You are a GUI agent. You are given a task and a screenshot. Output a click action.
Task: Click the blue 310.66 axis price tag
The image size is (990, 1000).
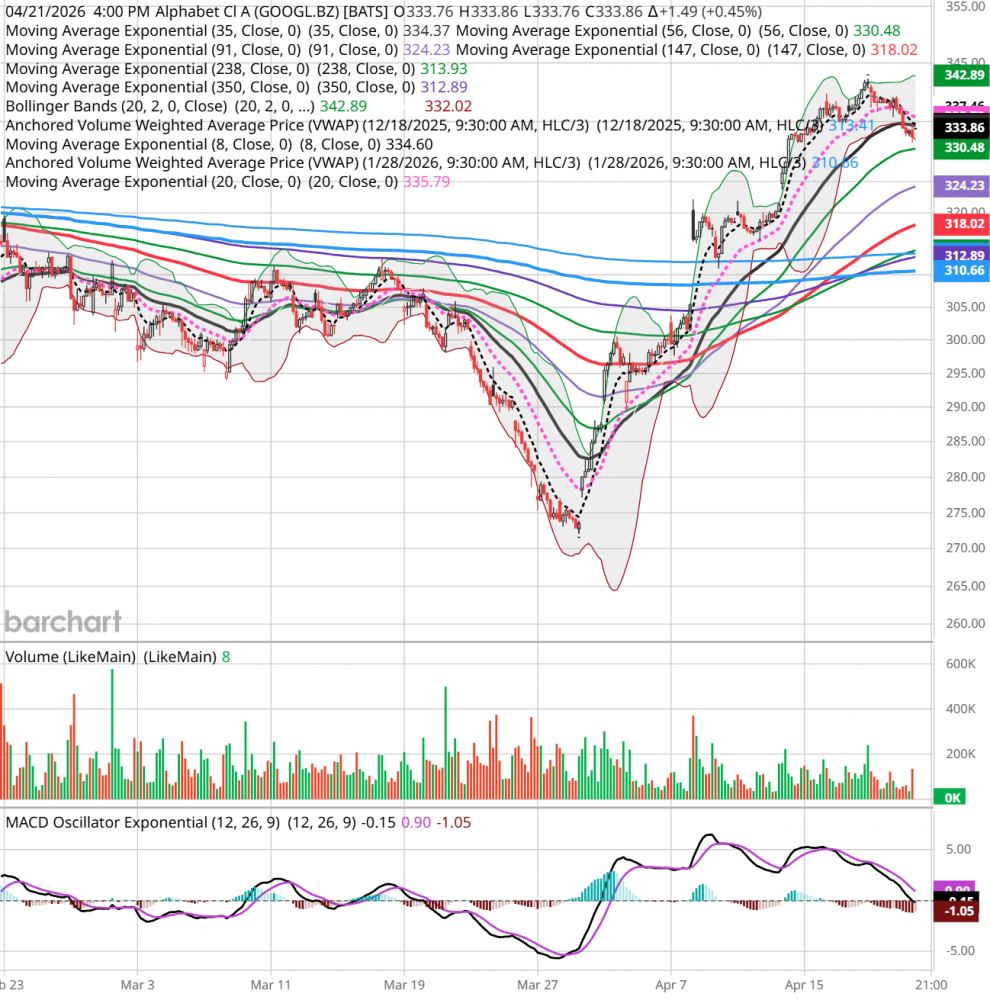pos(961,270)
